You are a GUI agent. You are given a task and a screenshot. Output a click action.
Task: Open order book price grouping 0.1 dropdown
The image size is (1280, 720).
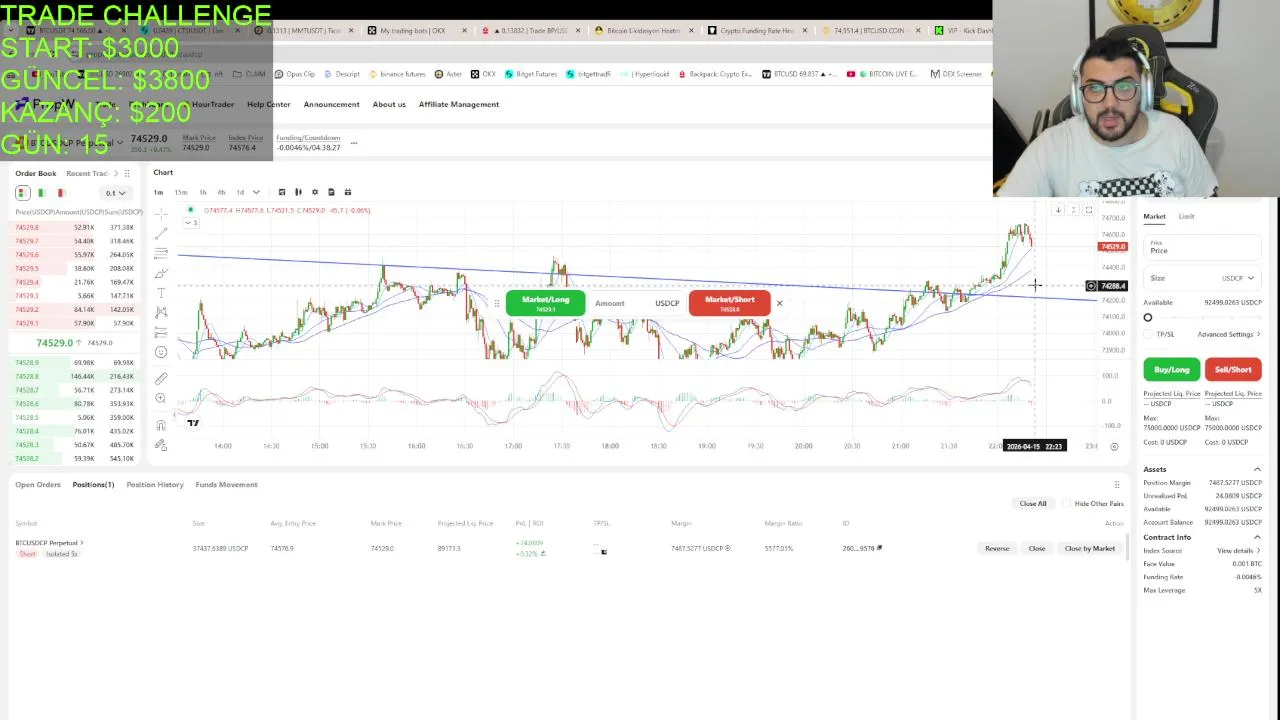tap(115, 193)
